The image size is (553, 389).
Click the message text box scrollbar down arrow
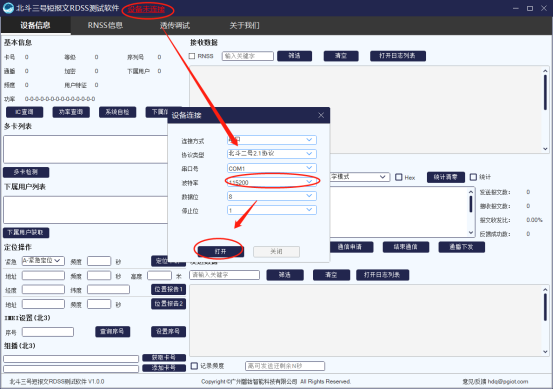tap(471, 232)
